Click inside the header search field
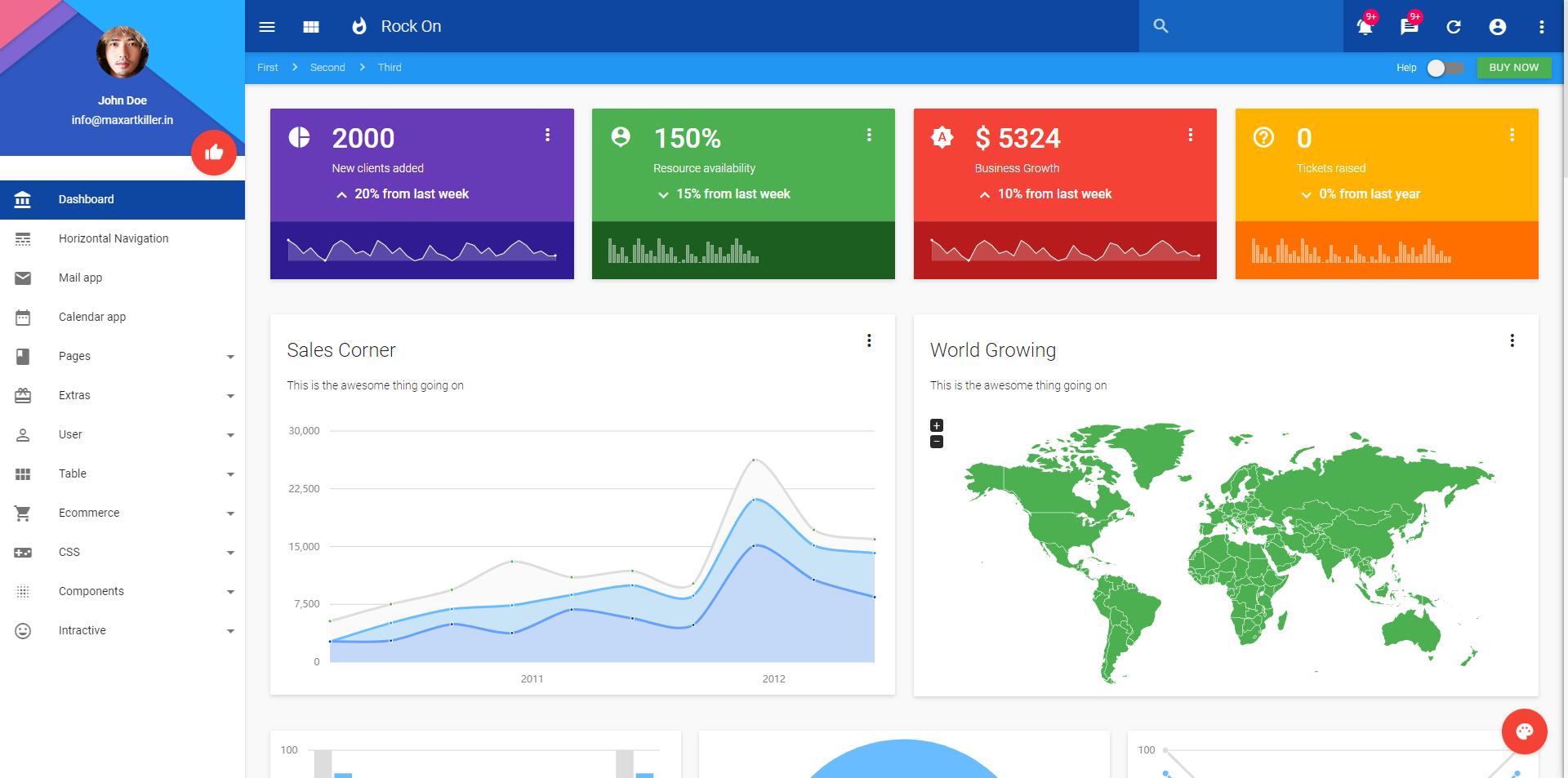The height and width of the screenshot is (778, 1568). tap(1241, 26)
